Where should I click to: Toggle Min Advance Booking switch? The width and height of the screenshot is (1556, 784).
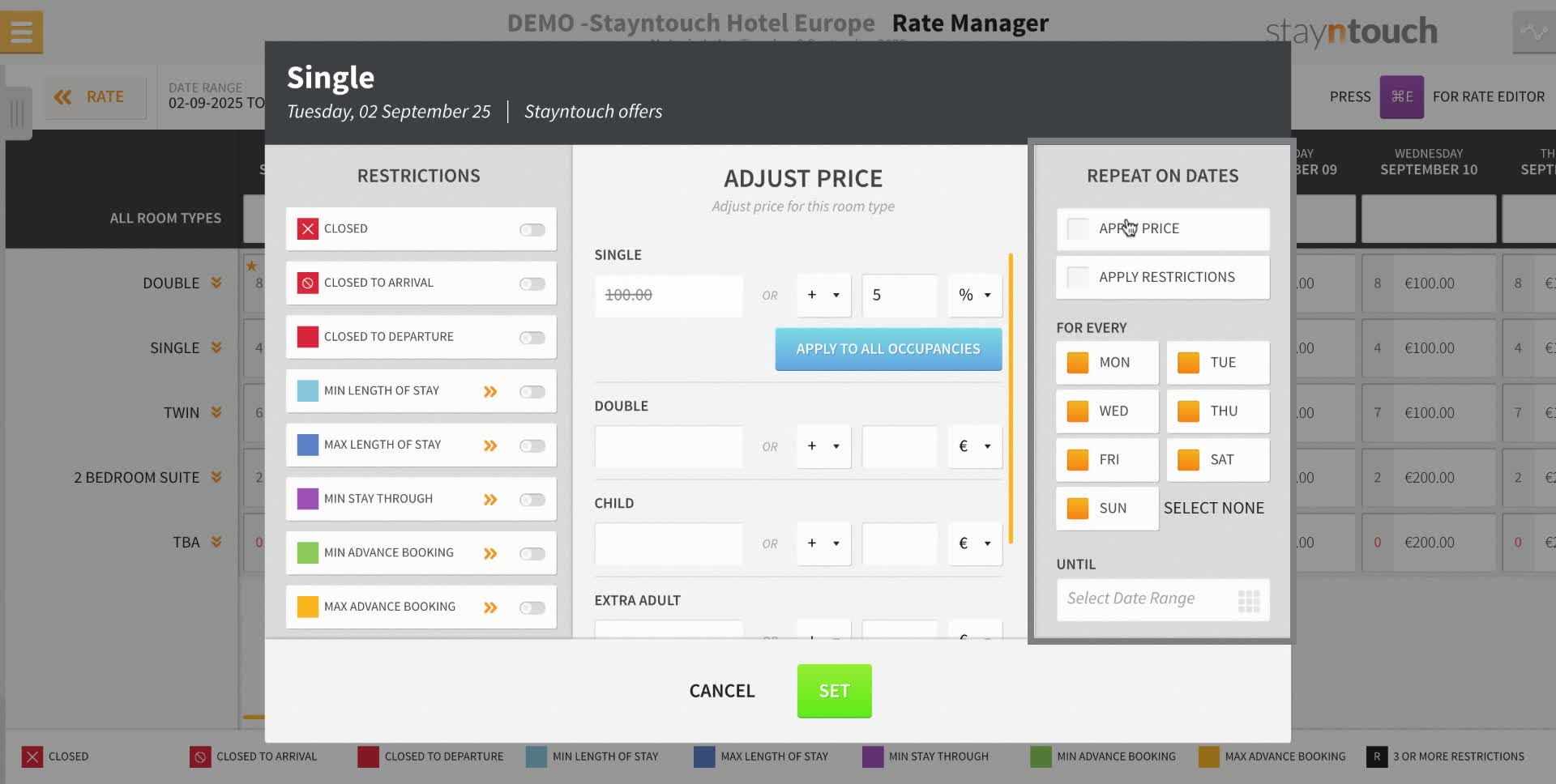[532, 554]
